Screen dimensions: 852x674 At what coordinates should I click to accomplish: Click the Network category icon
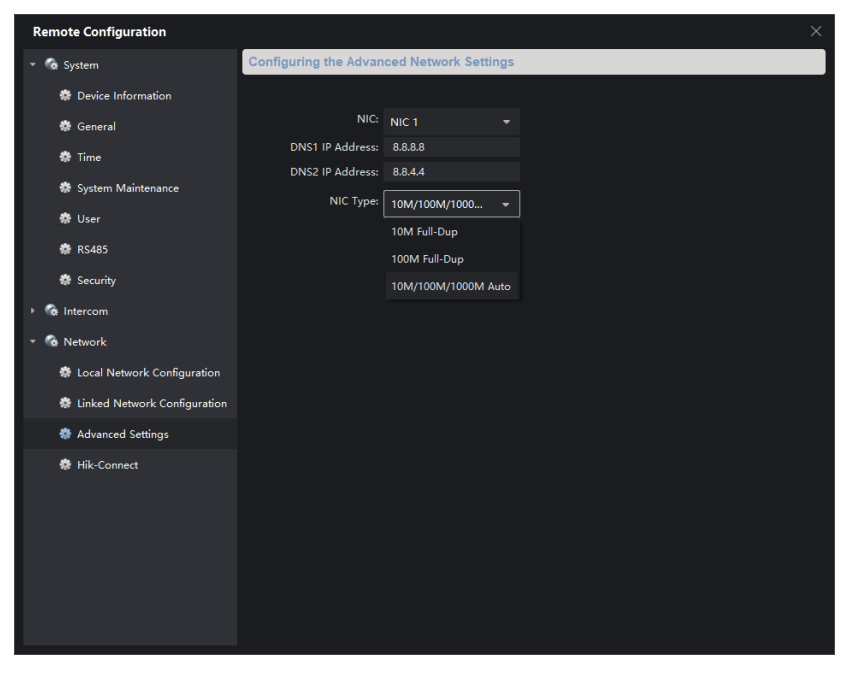click(x=52, y=342)
